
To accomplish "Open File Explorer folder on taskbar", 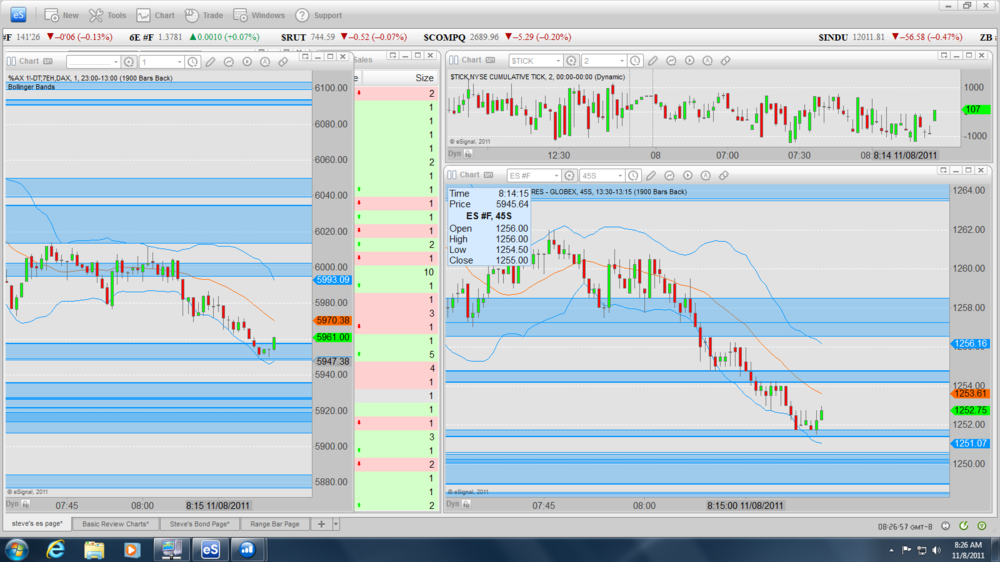I will 94,549.
